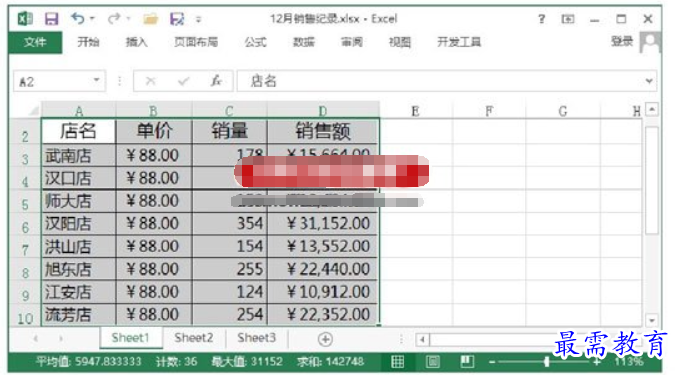This screenshot has width=676, height=375.
Task: Switch to Page Layout view icon
Action: [x=432, y=361]
